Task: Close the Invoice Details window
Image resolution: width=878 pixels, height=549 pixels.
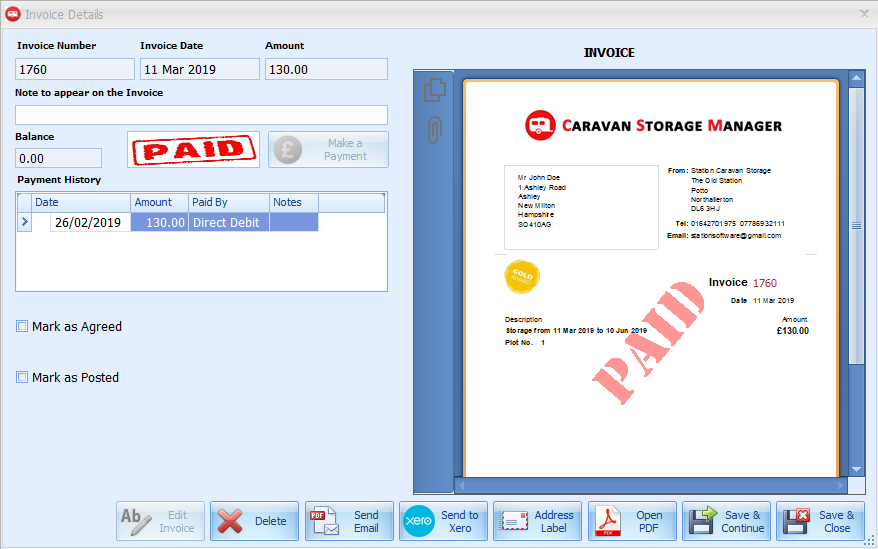Action: [864, 14]
